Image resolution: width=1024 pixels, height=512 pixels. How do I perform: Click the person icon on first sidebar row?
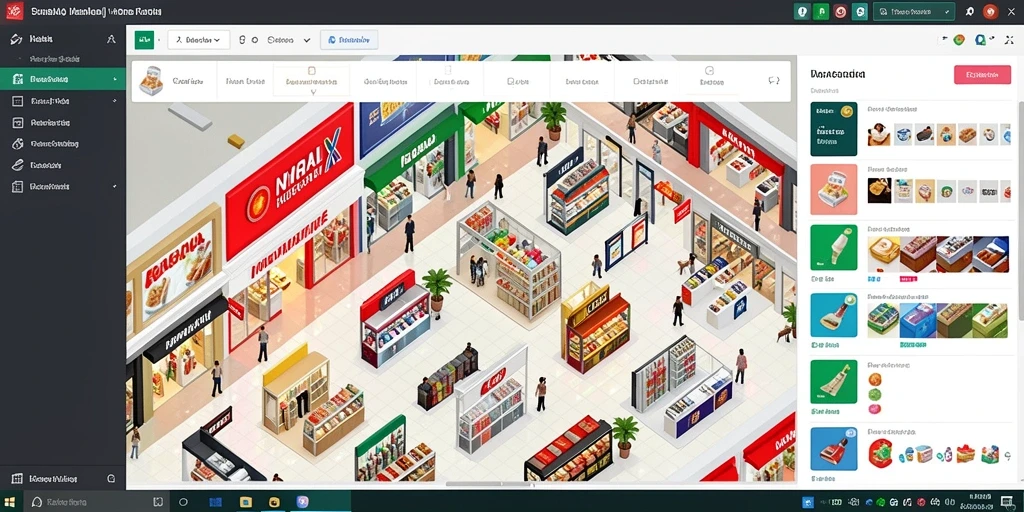click(111, 39)
